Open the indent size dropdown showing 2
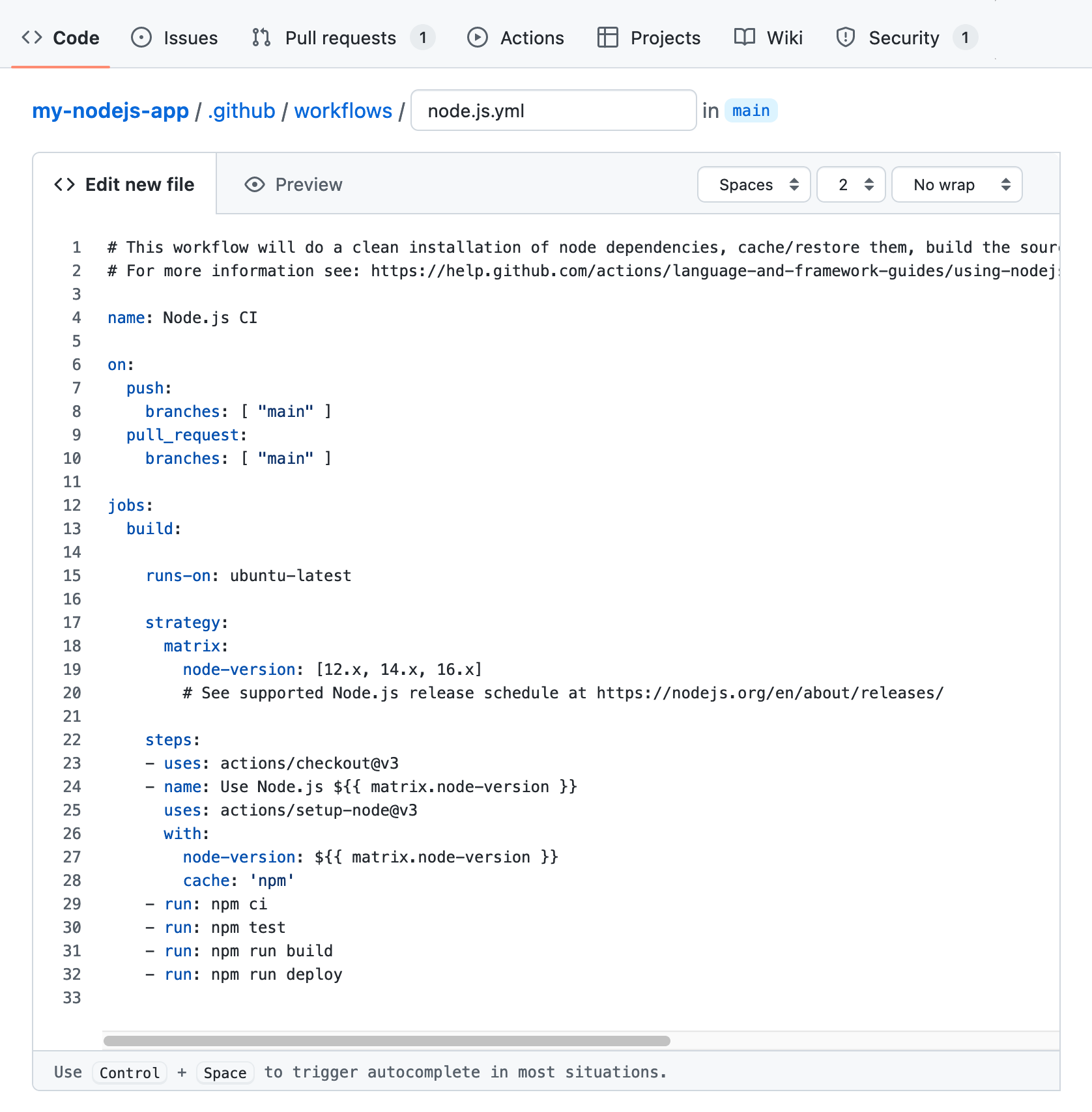Viewport: 1092px width, 1112px height. click(x=850, y=184)
